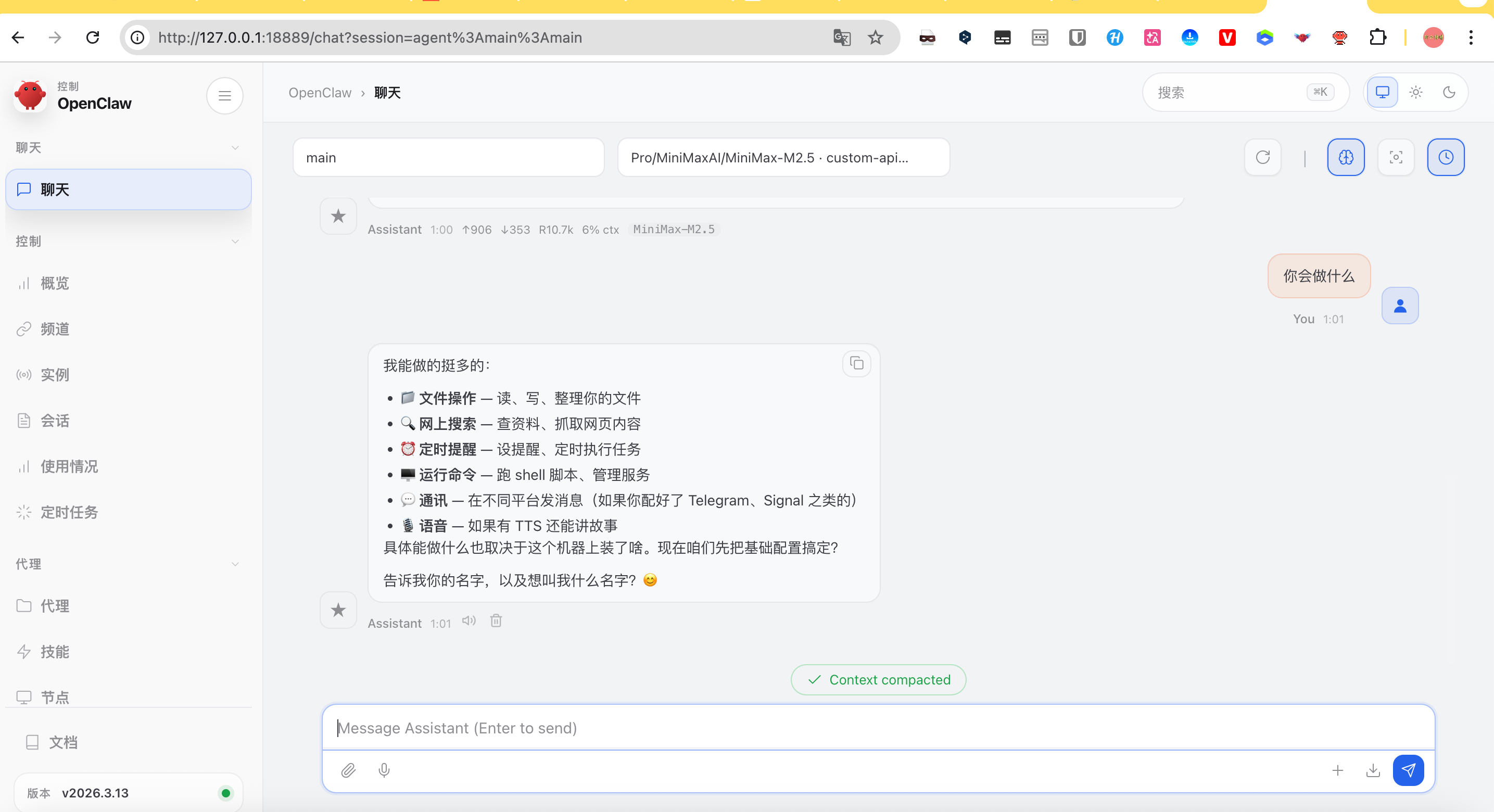Click the microphone voice input icon
This screenshot has width=1494, height=812.
[384, 770]
